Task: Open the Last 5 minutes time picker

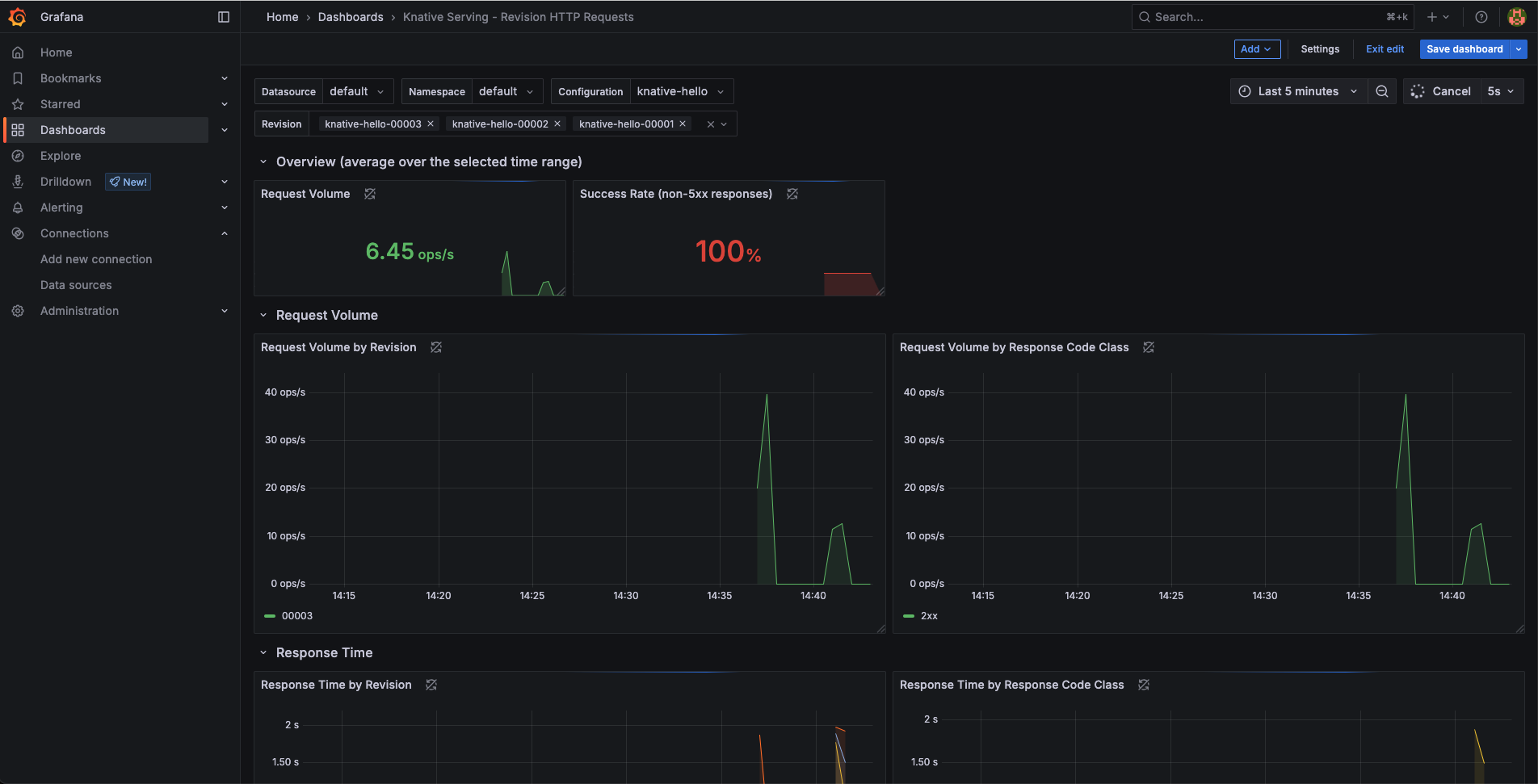Action: (x=1298, y=91)
